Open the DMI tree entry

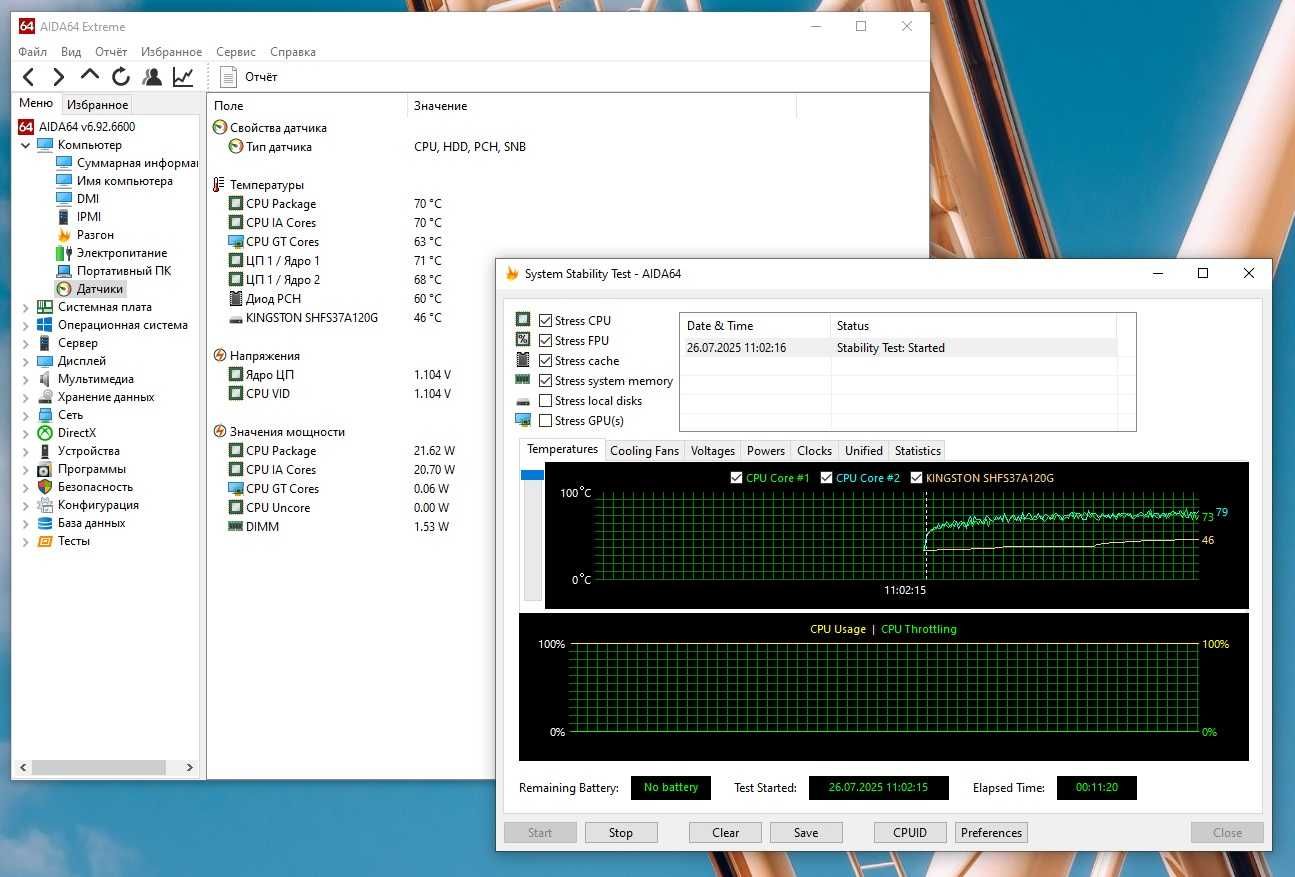point(88,199)
